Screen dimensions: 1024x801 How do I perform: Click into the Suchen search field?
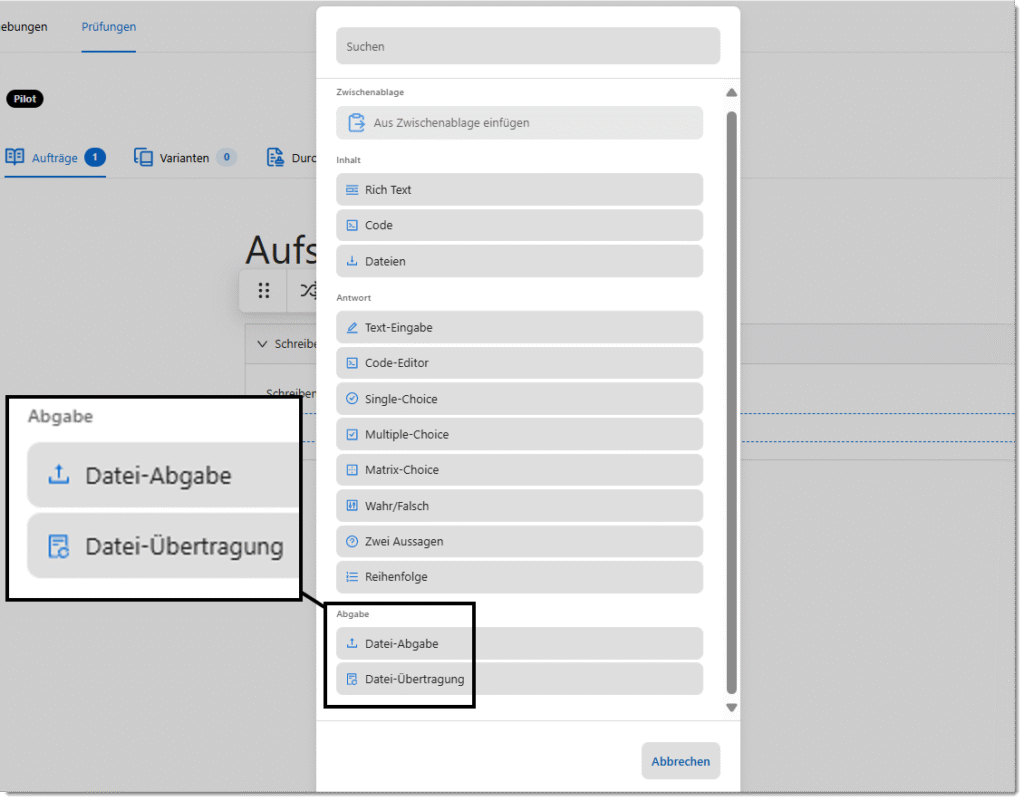pos(527,46)
